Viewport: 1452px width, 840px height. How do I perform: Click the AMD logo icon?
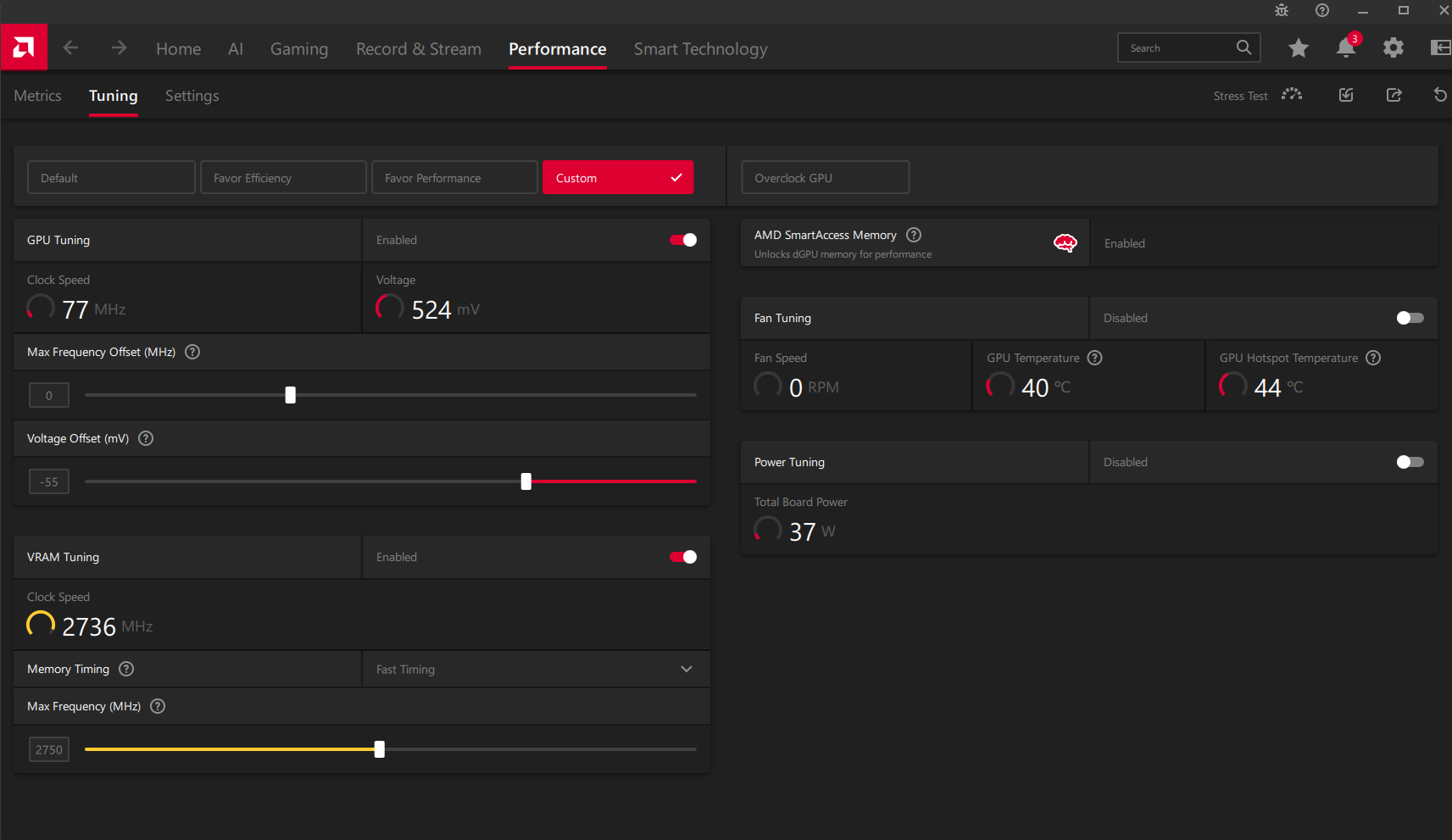(24, 47)
